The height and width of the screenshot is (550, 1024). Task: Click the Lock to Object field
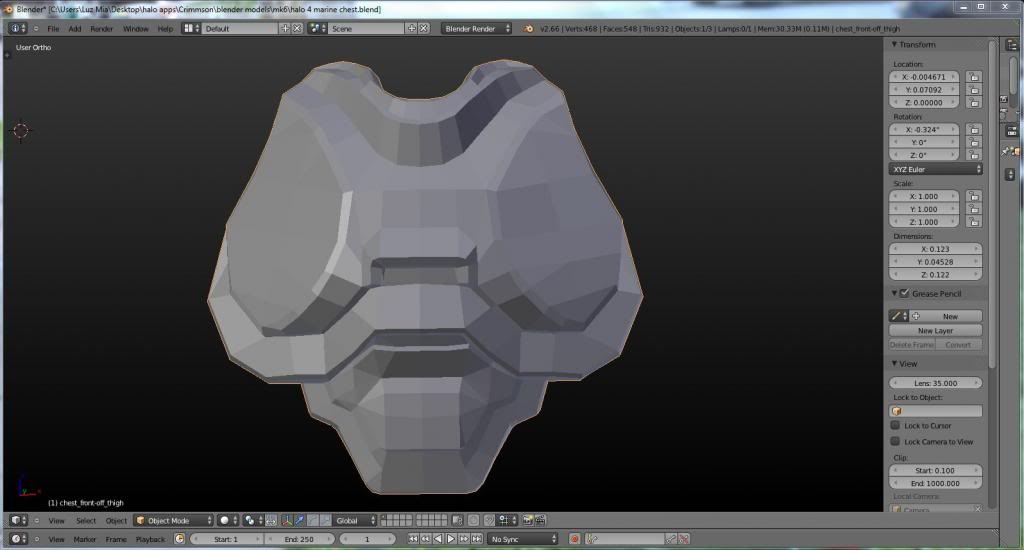tap(936, 412)
